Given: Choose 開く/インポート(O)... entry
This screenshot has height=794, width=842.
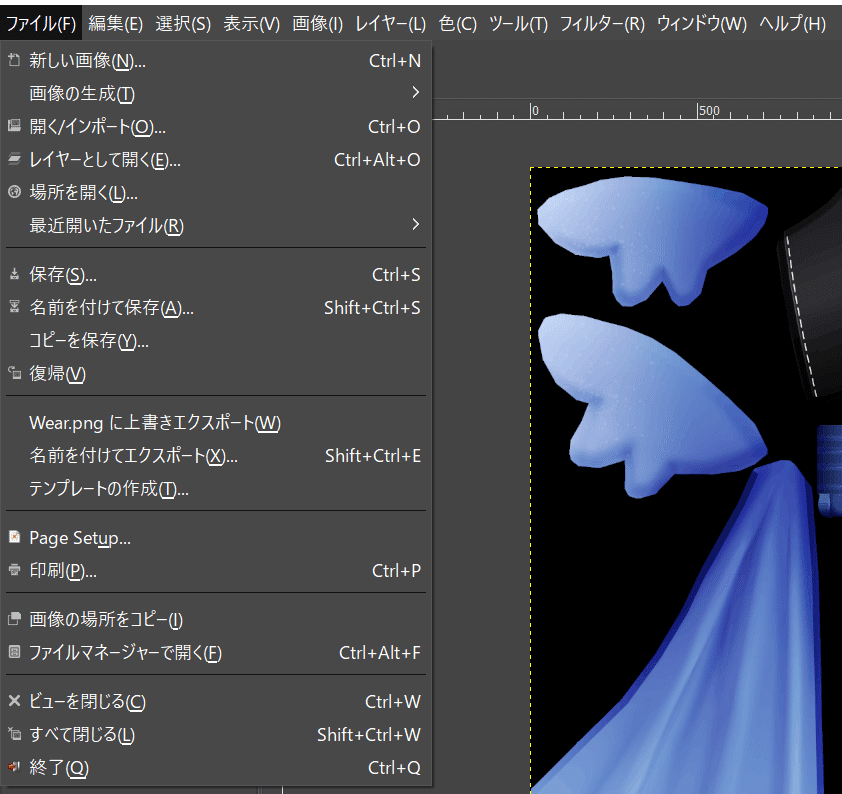Looking at the screenshot, I should (216, 127).
